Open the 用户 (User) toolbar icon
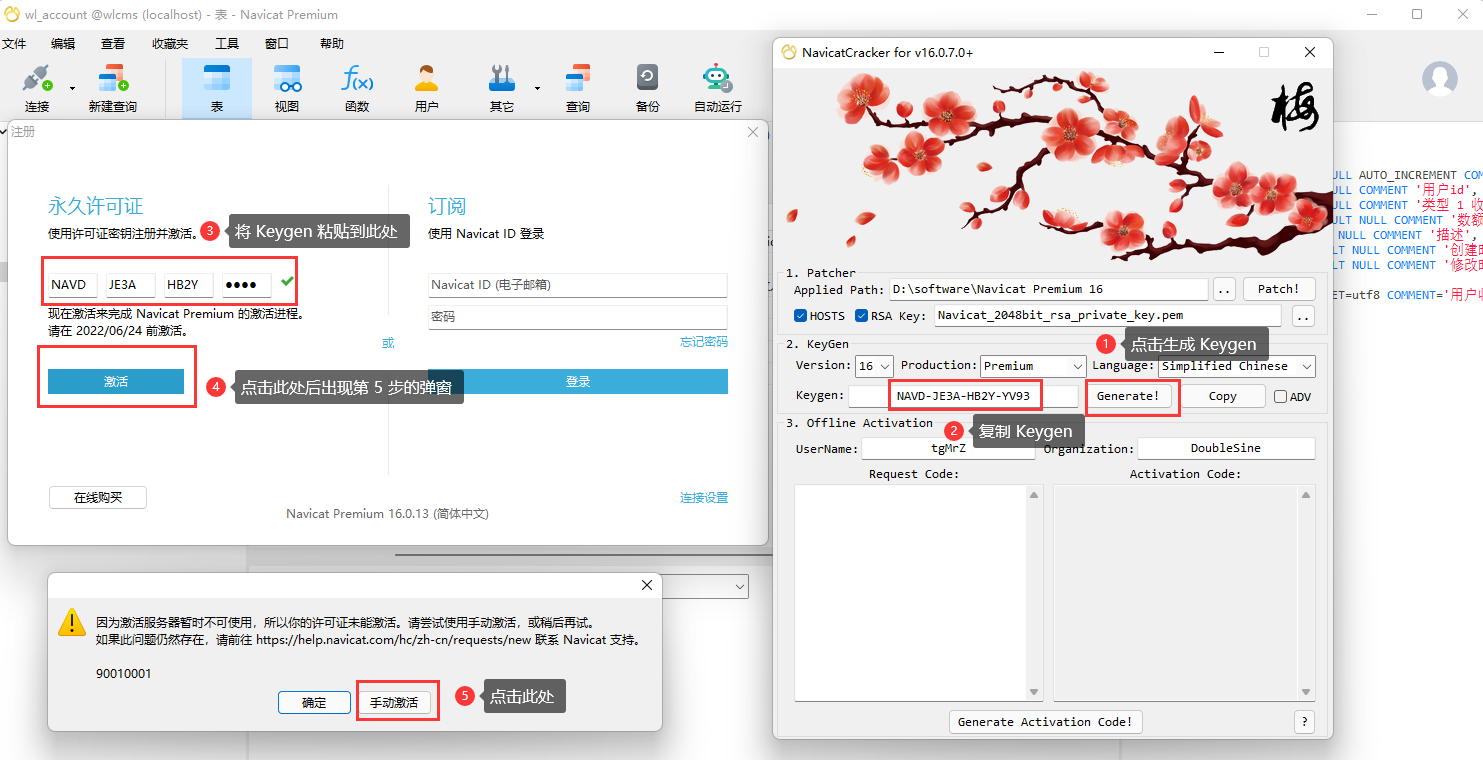This screenshot has height=760, width=1483. pyautogui.click(x=427, y=87)
